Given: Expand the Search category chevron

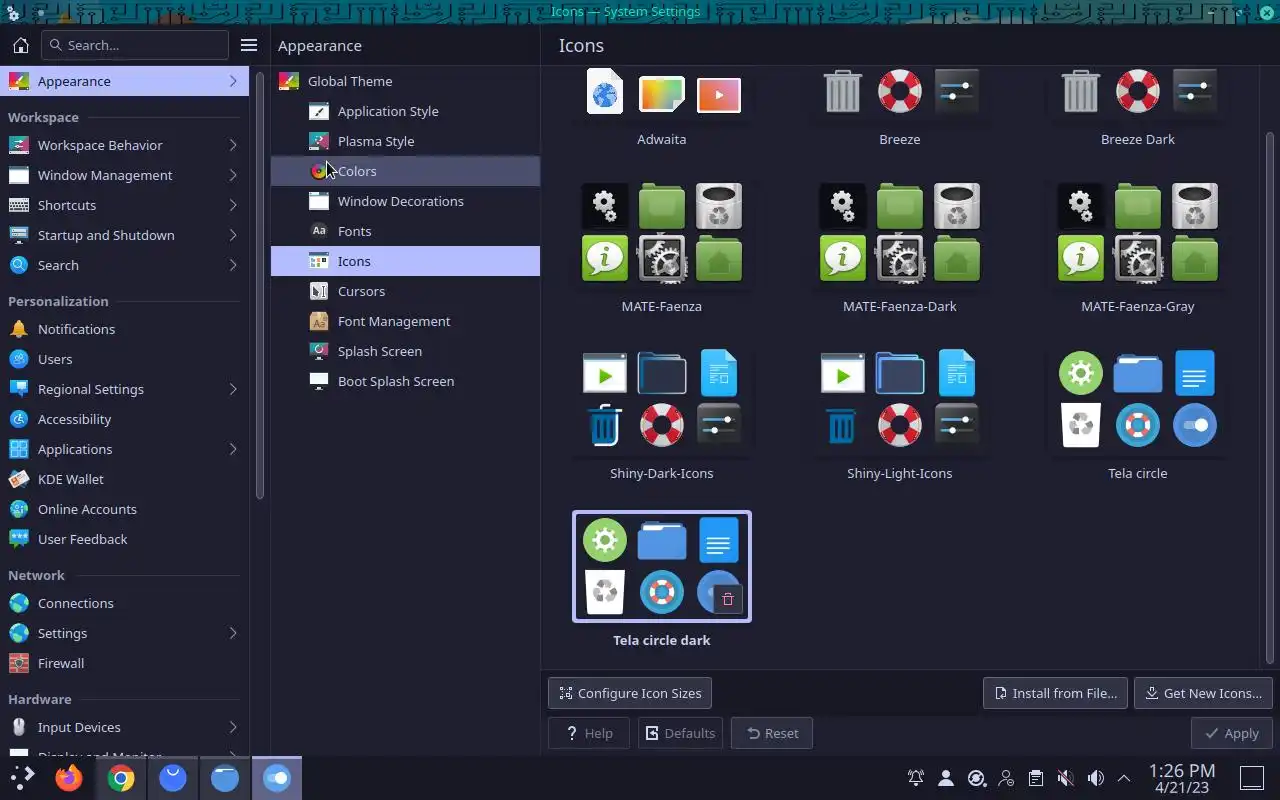Looking at the screenshot, I should [x=233, y=265].
